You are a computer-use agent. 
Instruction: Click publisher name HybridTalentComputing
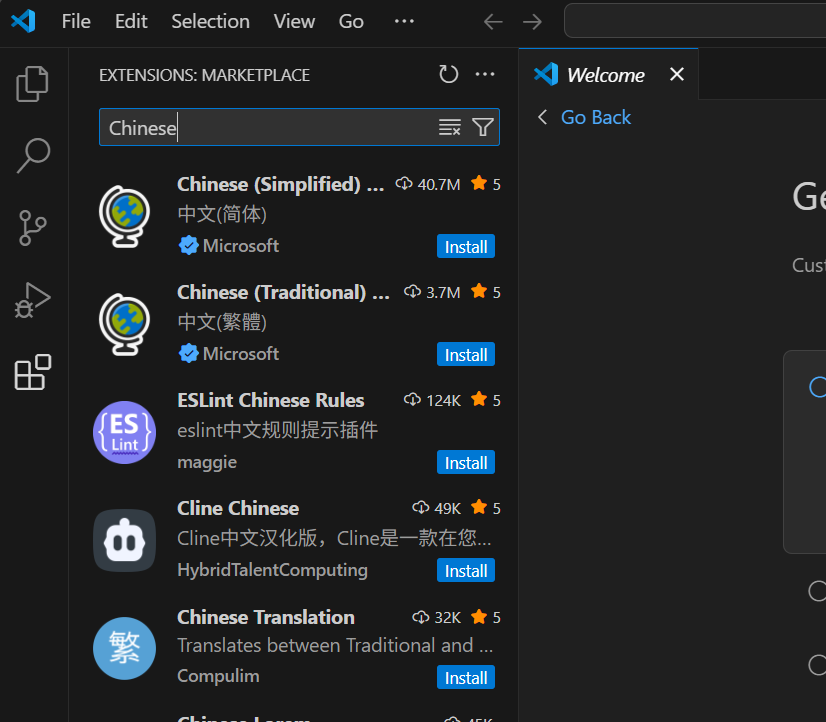tap(272, 570)
